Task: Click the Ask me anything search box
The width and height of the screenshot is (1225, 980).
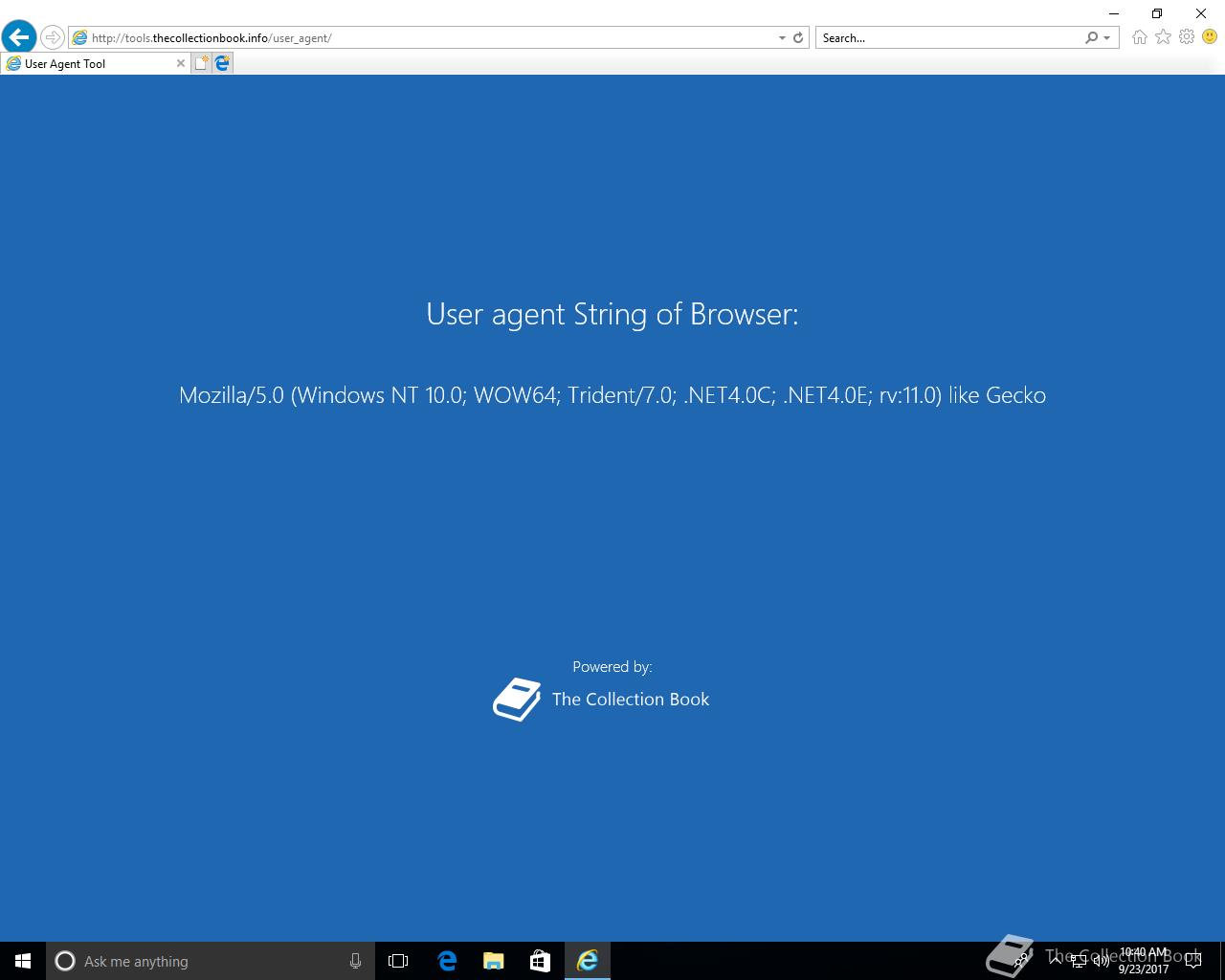Action: tap(211, 961)
